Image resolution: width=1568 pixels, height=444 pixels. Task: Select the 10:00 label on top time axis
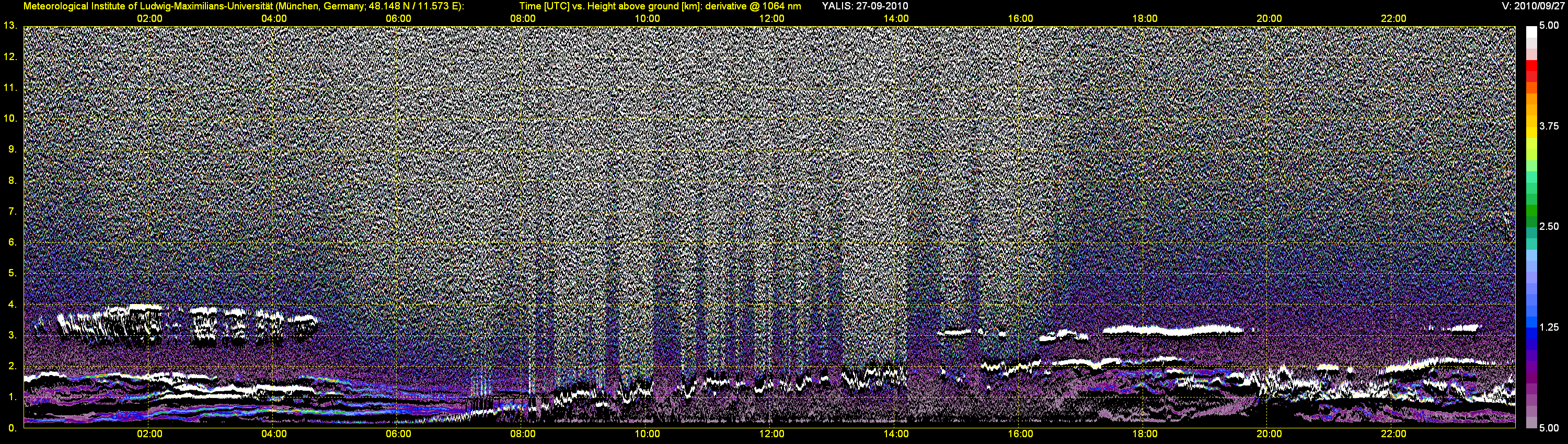[x=647, y=19]
